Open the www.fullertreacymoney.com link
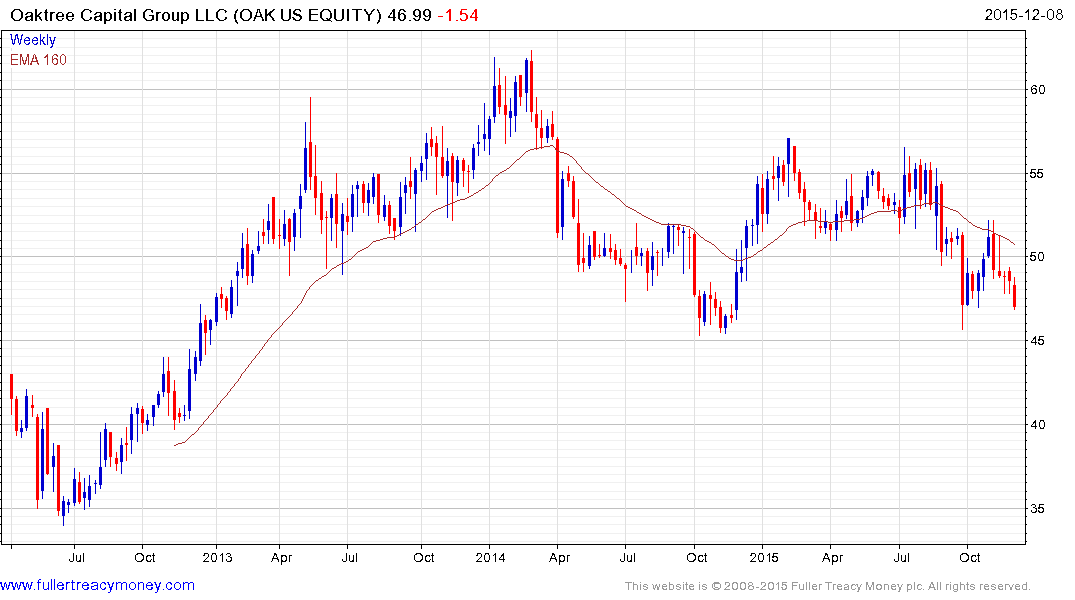Image resolution: width=1075 pixels, height=600 pixels. point(97,586)
